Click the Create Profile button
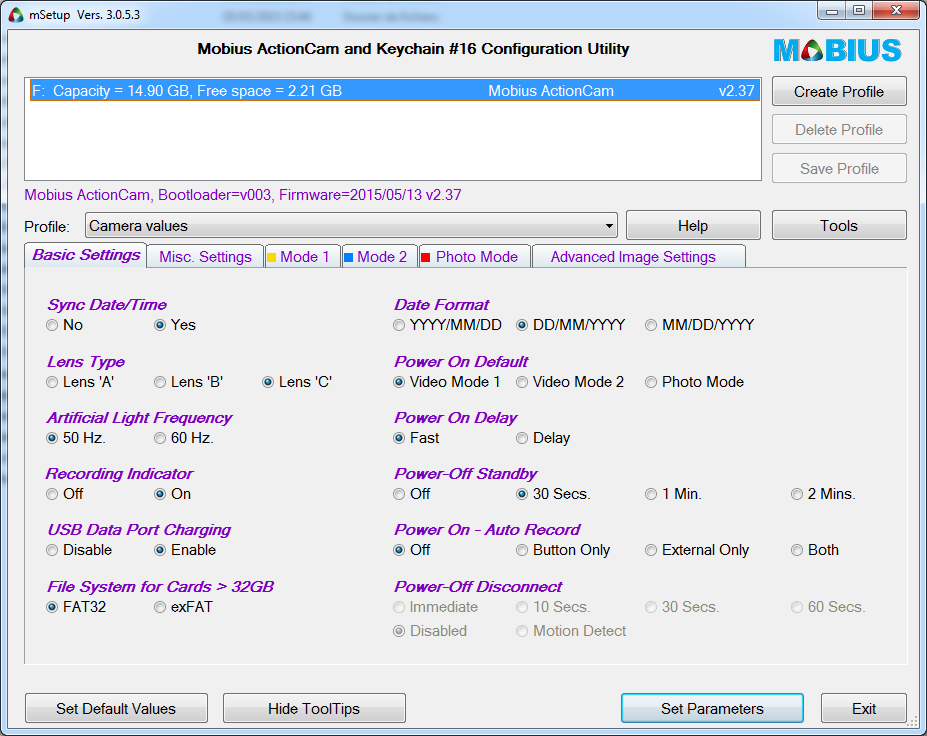927x736 pixels. 839,92
